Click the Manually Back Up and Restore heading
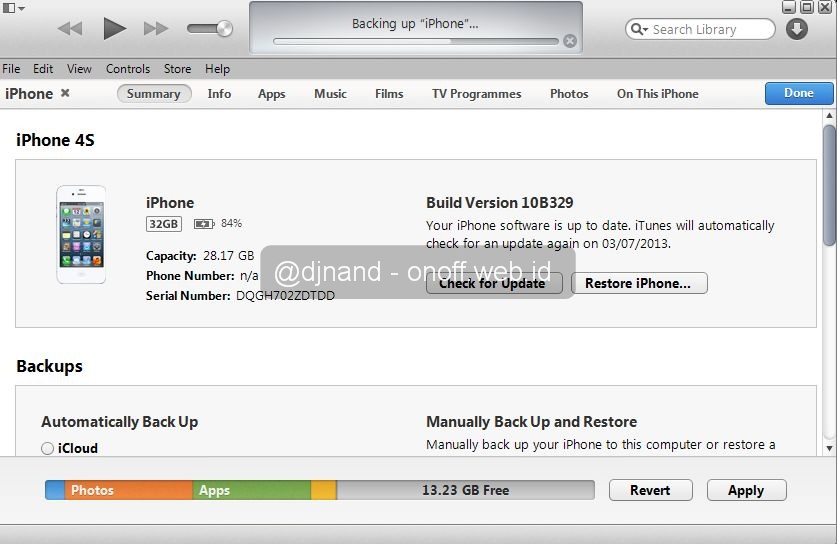837x544 pixels. pyautogui.click(x=531, y=422)
